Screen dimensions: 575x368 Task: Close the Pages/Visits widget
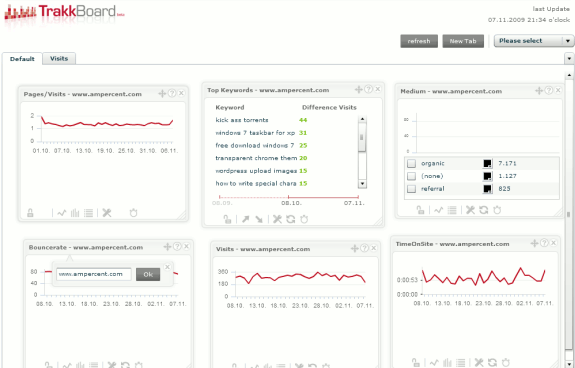click(x=181, y=93)
